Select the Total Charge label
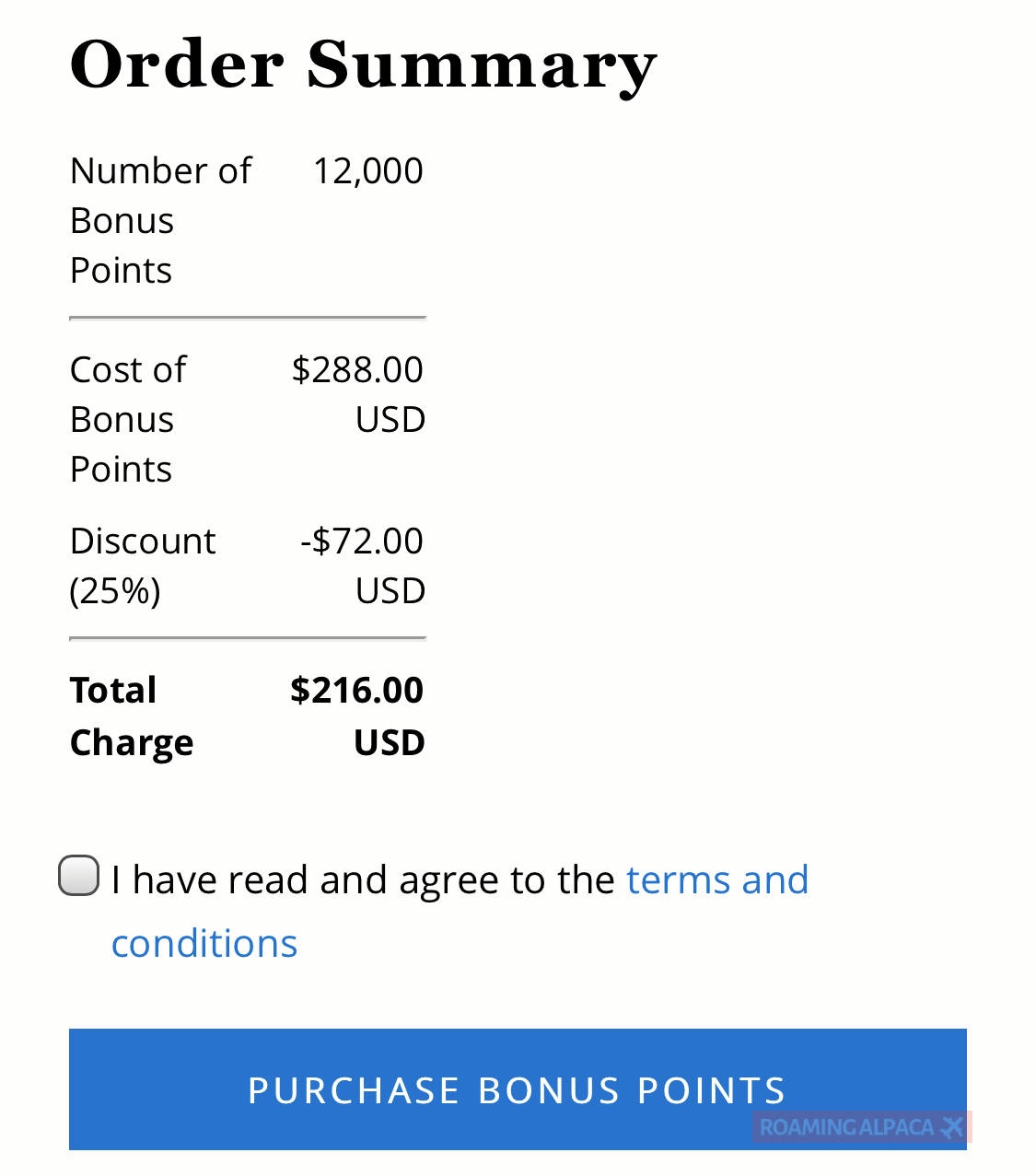The height and width of the screenshot is (1176, 1036). [132, 716]
